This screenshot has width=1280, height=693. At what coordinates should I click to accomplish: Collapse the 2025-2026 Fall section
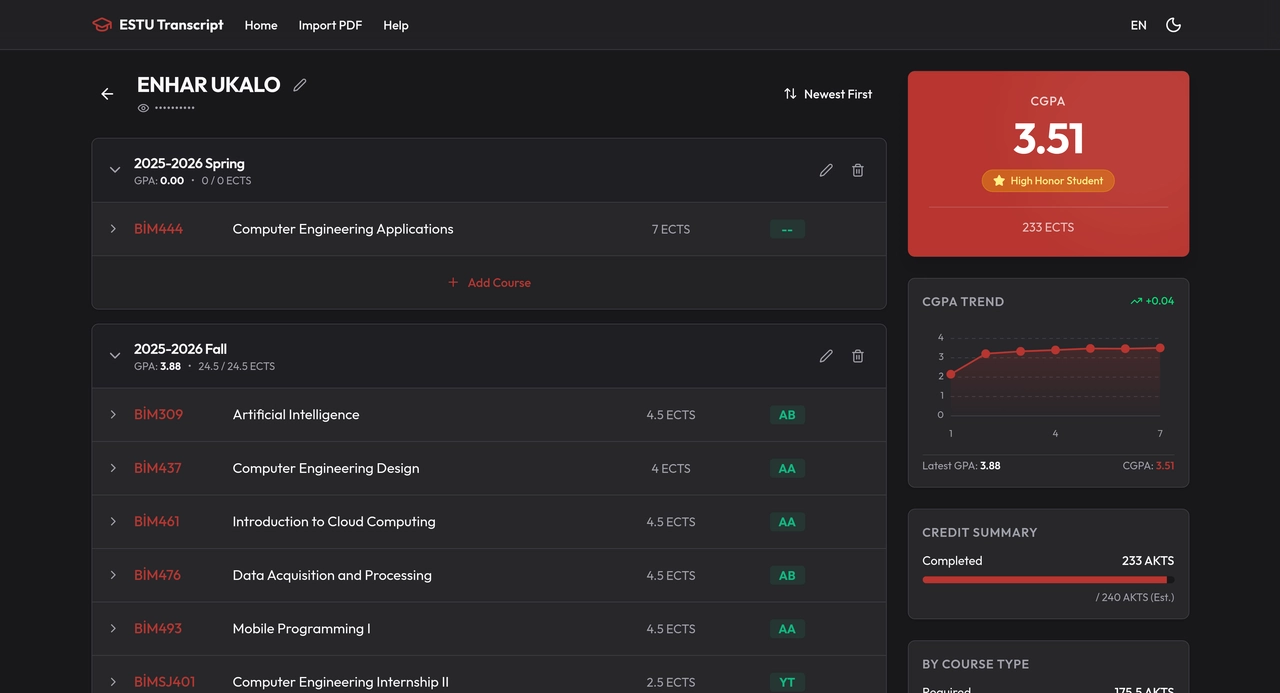point(114,356)
